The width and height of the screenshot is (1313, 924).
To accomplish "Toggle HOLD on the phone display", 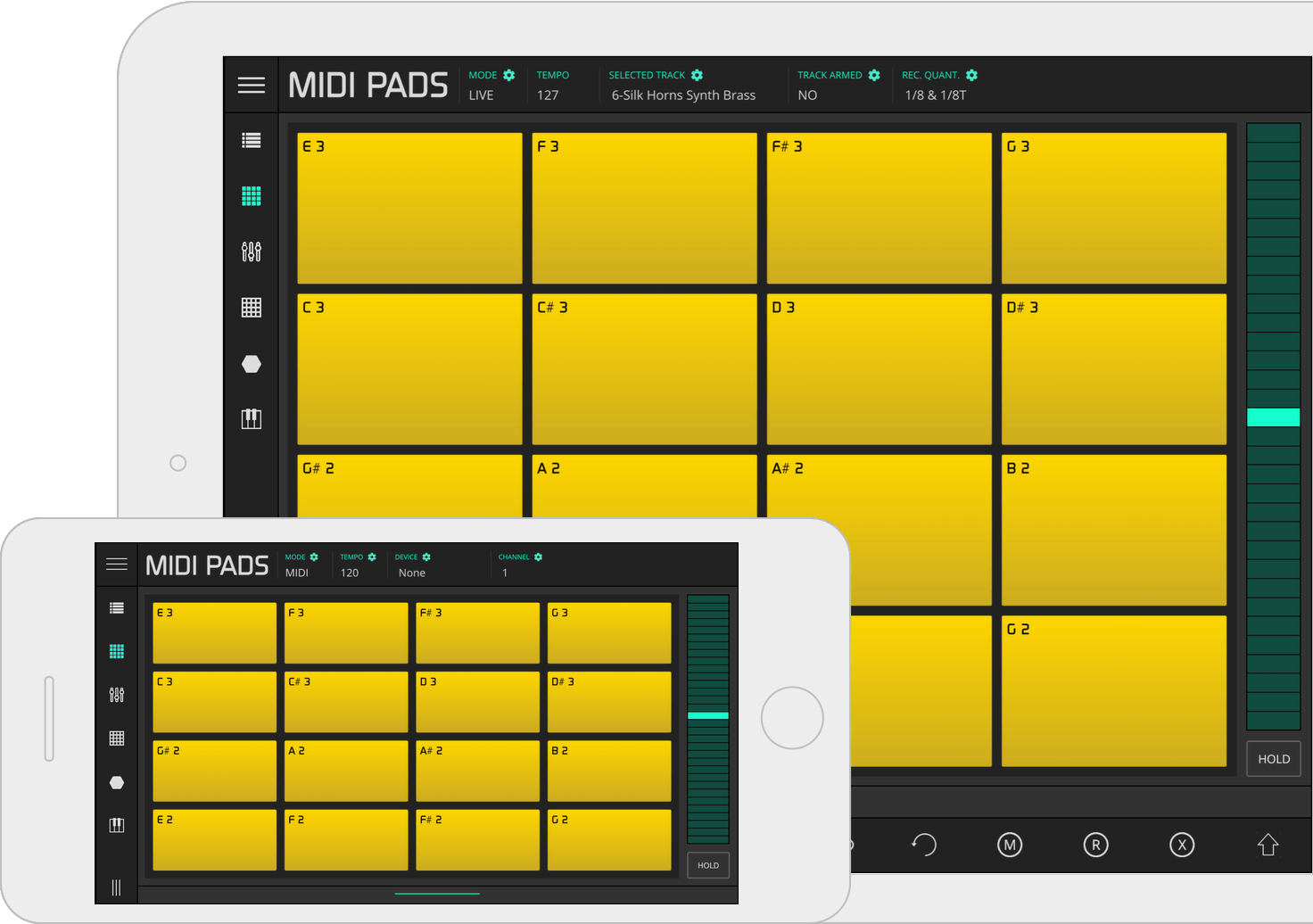I will [707, 864].
